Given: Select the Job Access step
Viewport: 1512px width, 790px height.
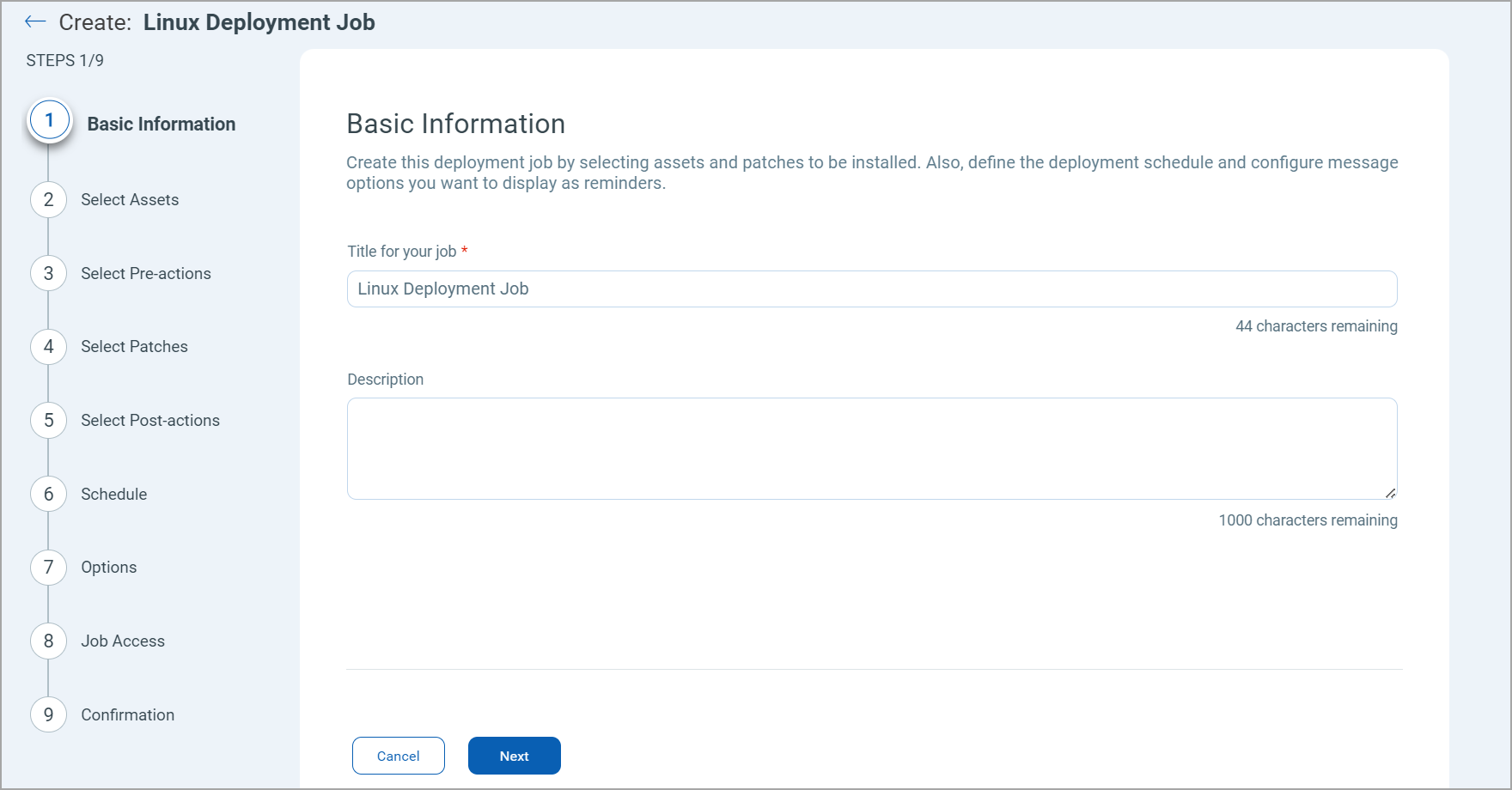Looking at the screenshot, I should pos(48,641).
